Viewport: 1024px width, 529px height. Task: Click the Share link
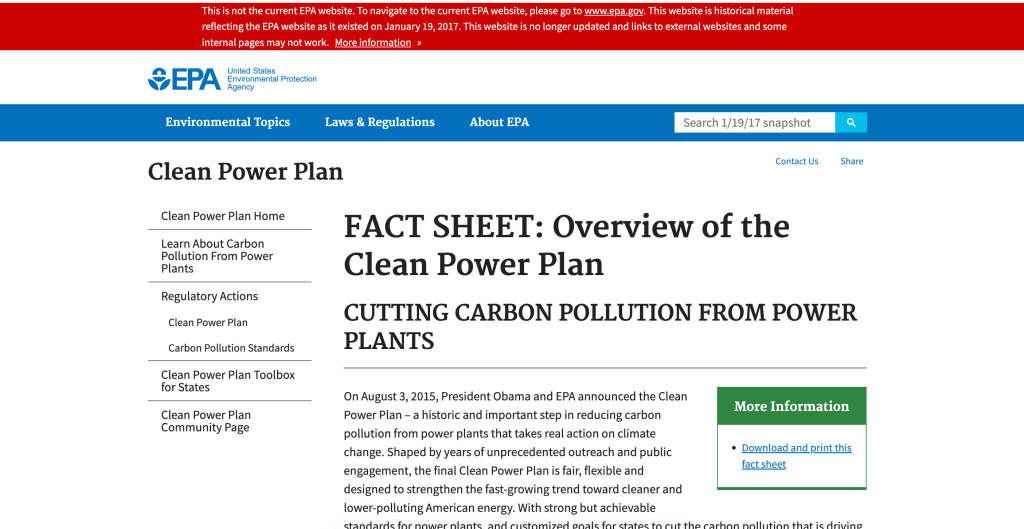click(851, 161)
